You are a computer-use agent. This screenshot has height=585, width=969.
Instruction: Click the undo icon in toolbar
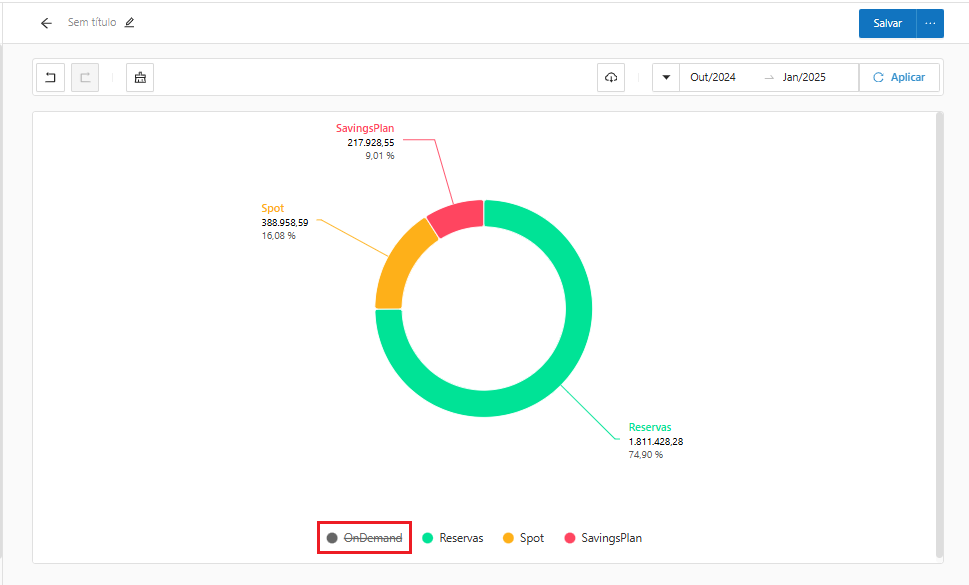[50, 78]
